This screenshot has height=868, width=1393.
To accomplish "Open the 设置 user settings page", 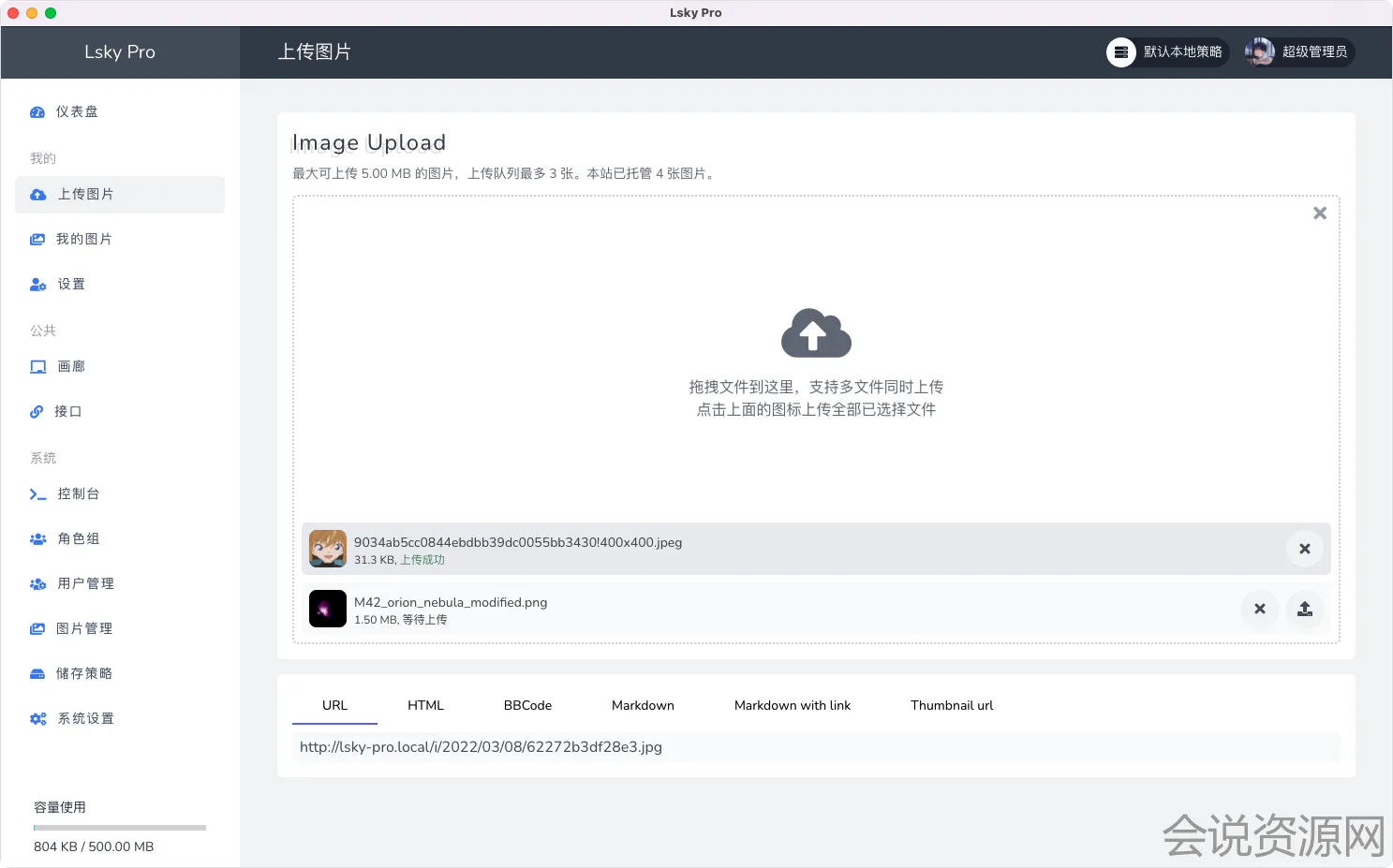I will tap(70, 285).
